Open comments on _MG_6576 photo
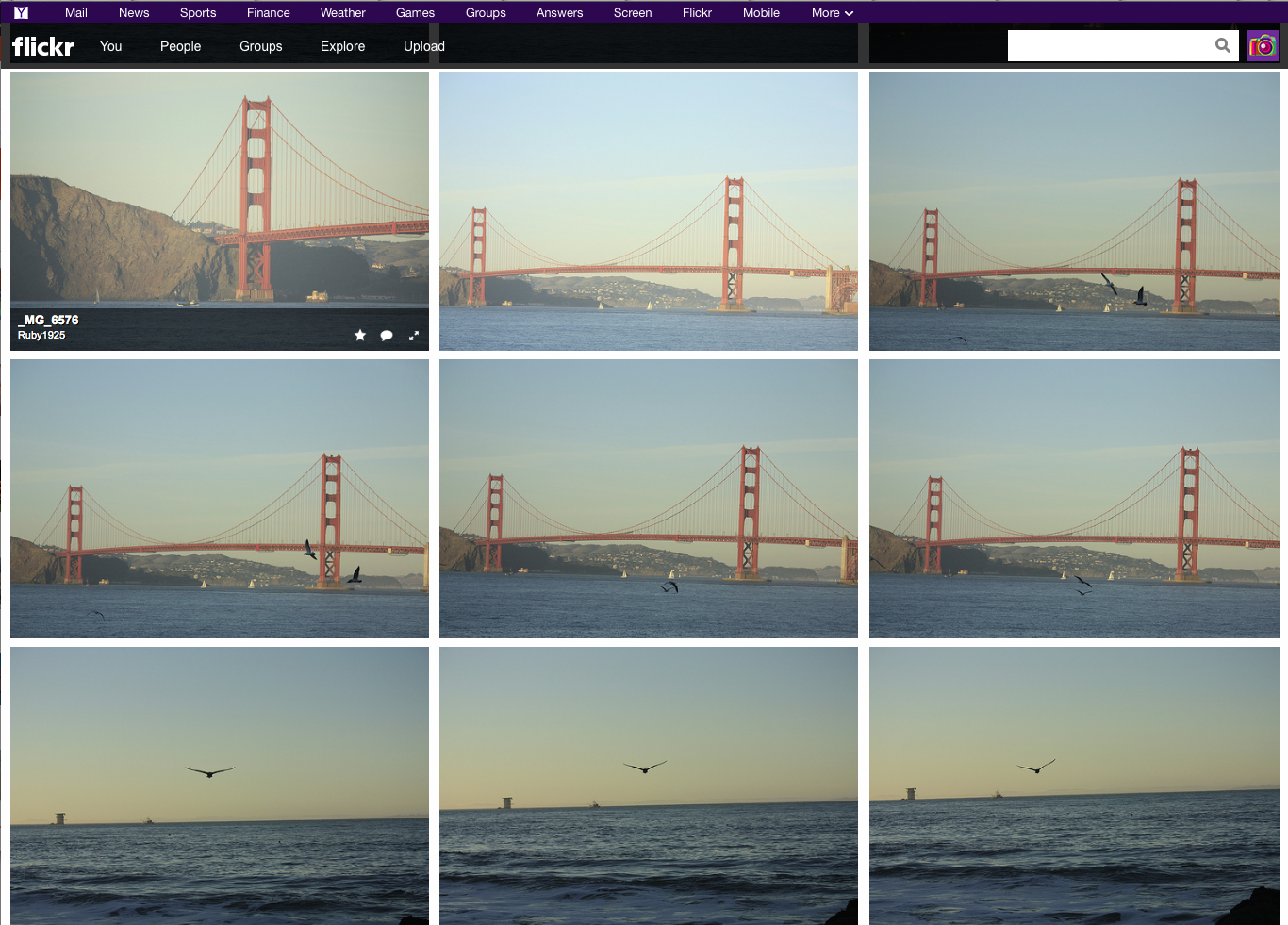The height and width of the screenshot is (925, 1288). pos(387,335)
